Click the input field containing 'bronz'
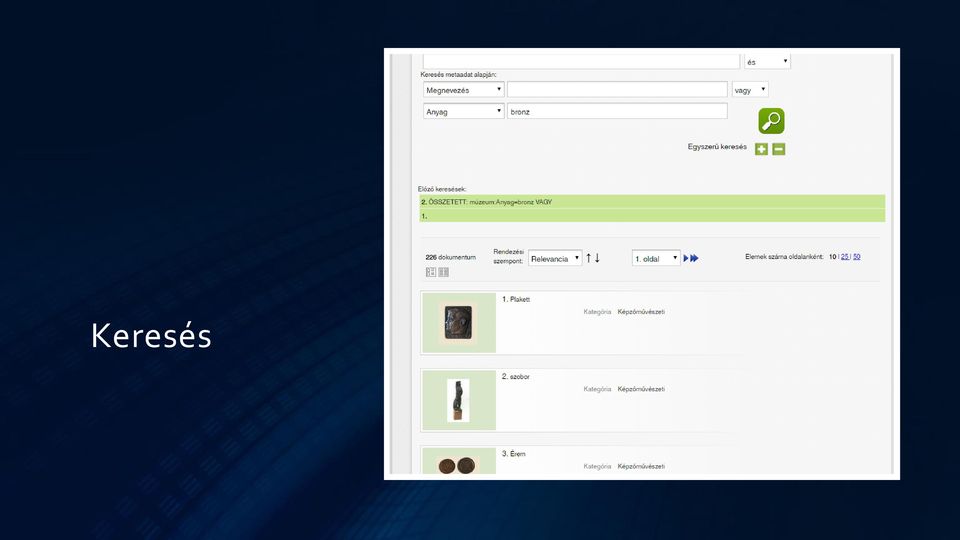960x540 pixels. tap(617, 111)
